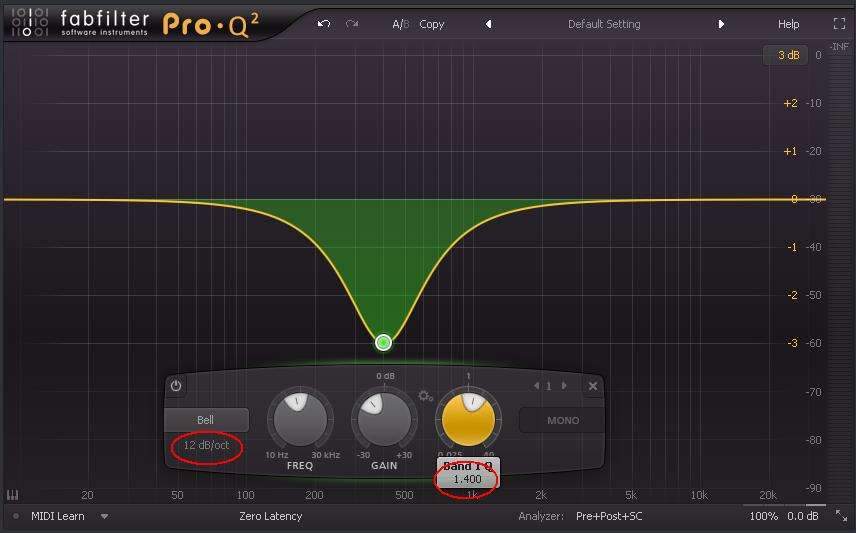Toggle the MIDI Learn button
856x533 pixels.
pyautogui.click(x=57, y=516)
